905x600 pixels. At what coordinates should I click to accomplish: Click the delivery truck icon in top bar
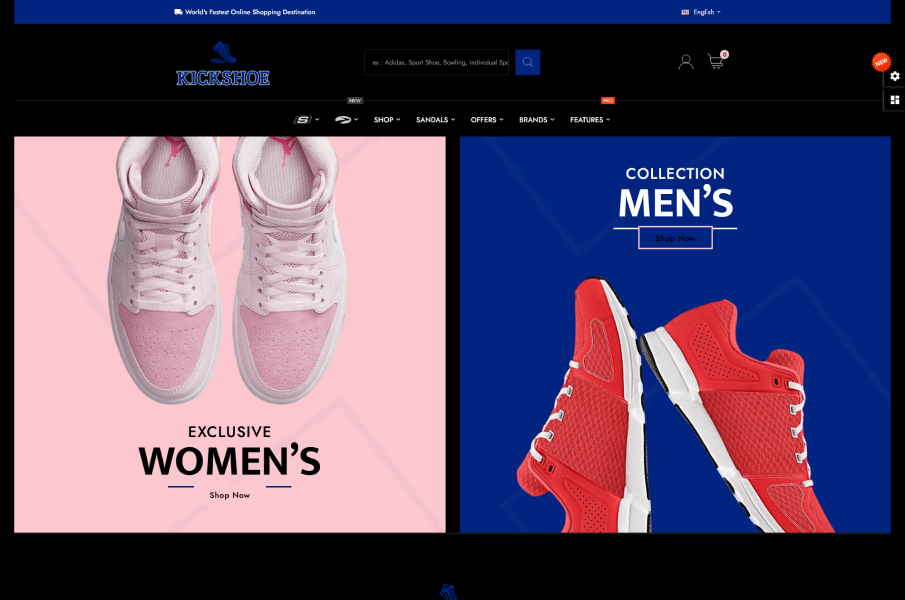[x=178, y=12]
